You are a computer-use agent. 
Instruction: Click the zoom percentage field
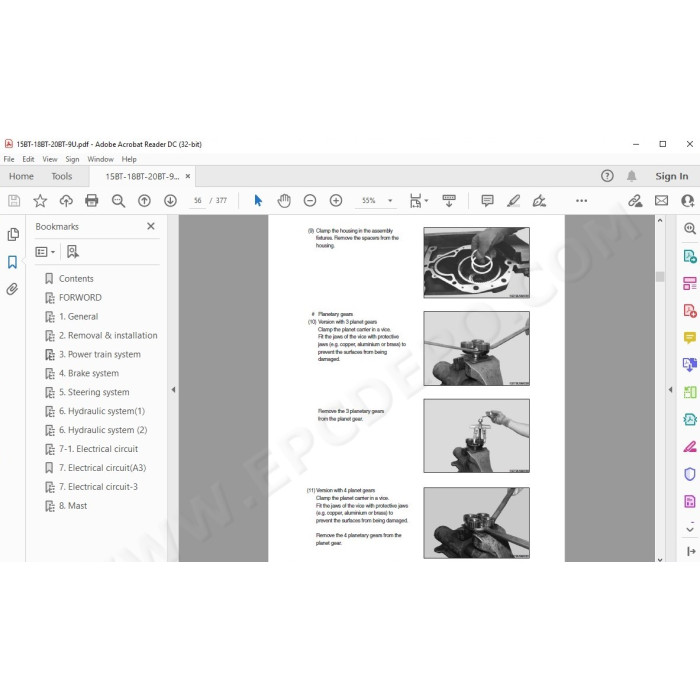tap(368, 201)
